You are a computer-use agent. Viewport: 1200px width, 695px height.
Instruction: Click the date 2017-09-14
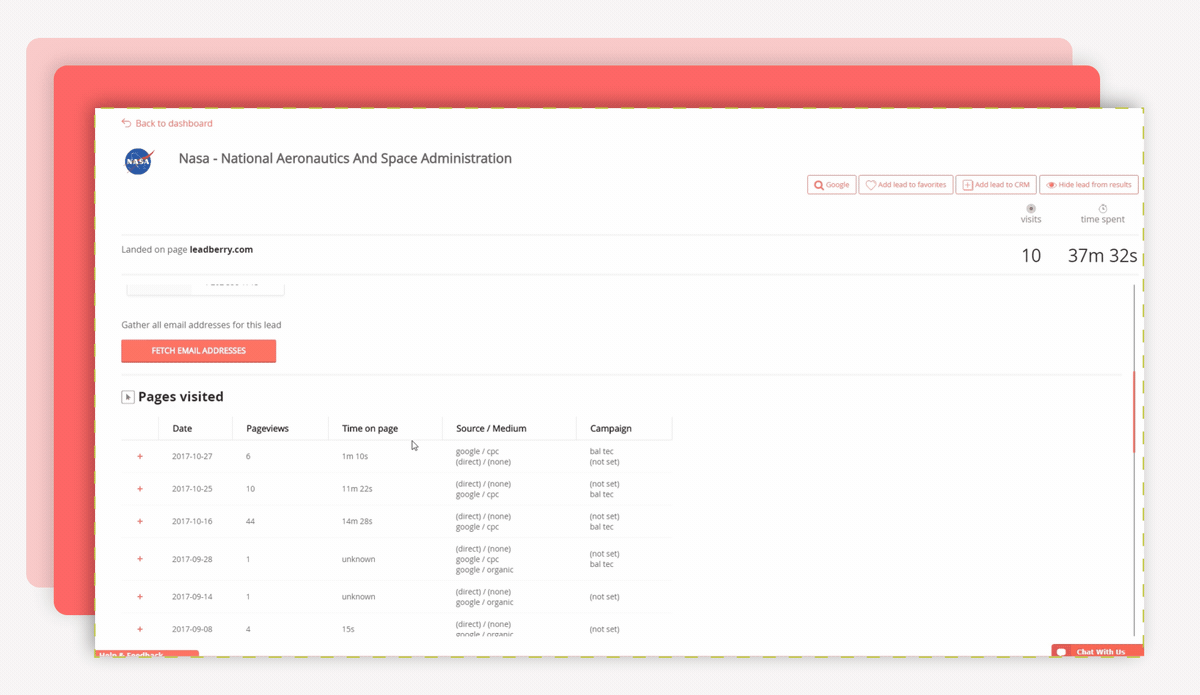point(192,597)
